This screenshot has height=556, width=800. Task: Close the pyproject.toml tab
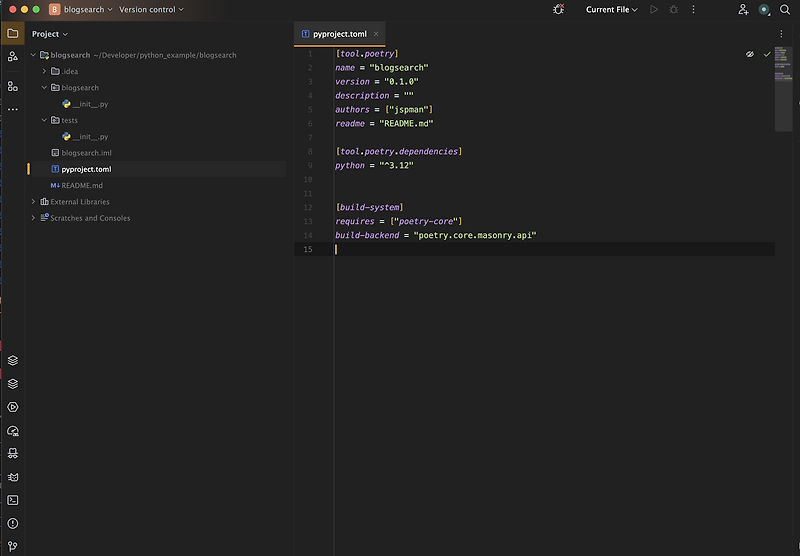[x=376, y=34]
